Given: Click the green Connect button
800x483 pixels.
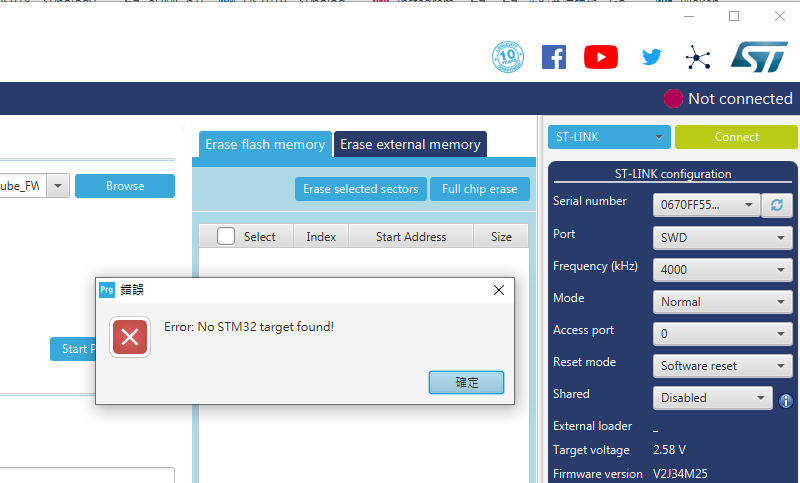Looking at the screenshot, I should tap(736, 137).
